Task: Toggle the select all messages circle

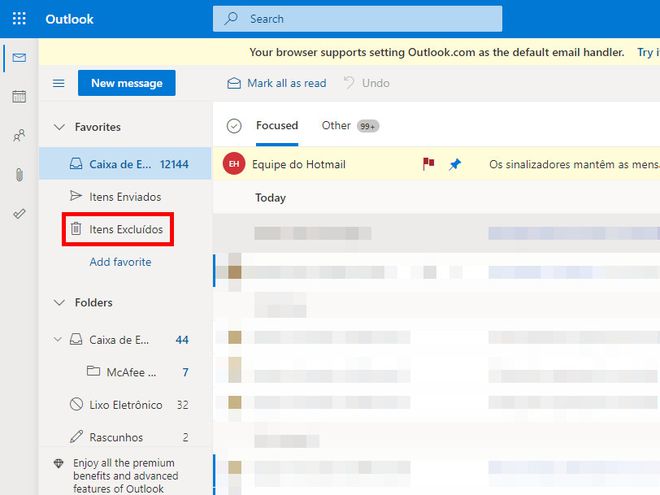Action: (234, 126)
